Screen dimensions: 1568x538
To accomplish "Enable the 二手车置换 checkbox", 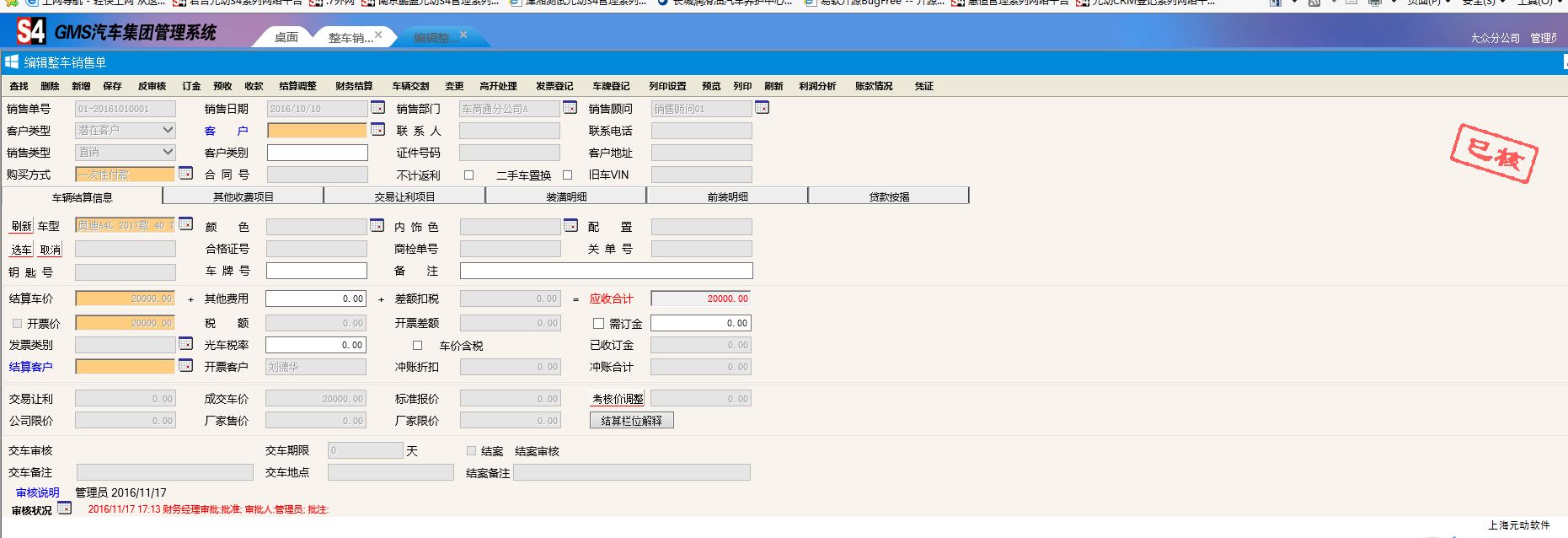I will coord(567,175).
